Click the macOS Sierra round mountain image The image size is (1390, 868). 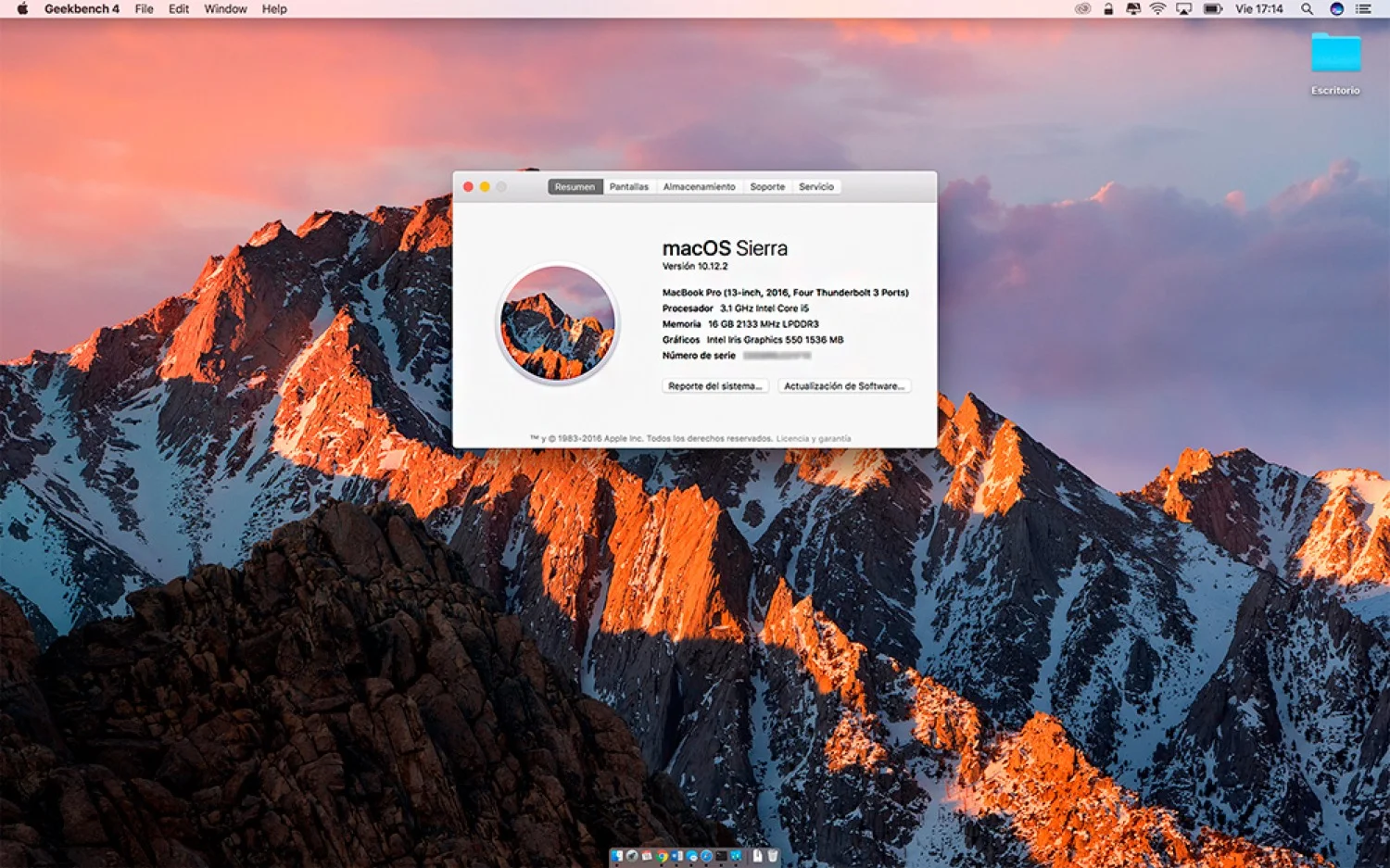pos(558,323)
